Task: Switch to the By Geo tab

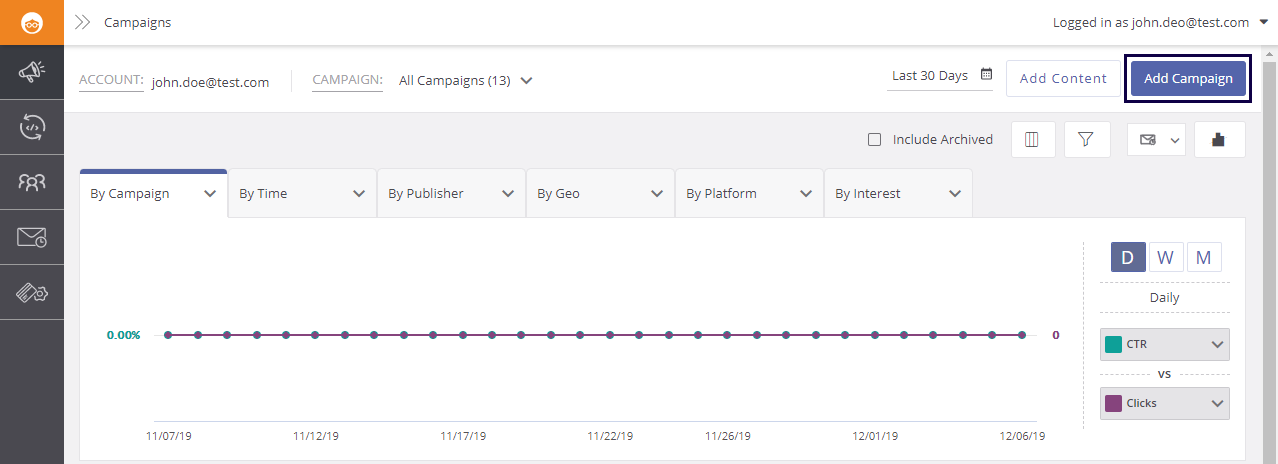Action: coord(600,194)
